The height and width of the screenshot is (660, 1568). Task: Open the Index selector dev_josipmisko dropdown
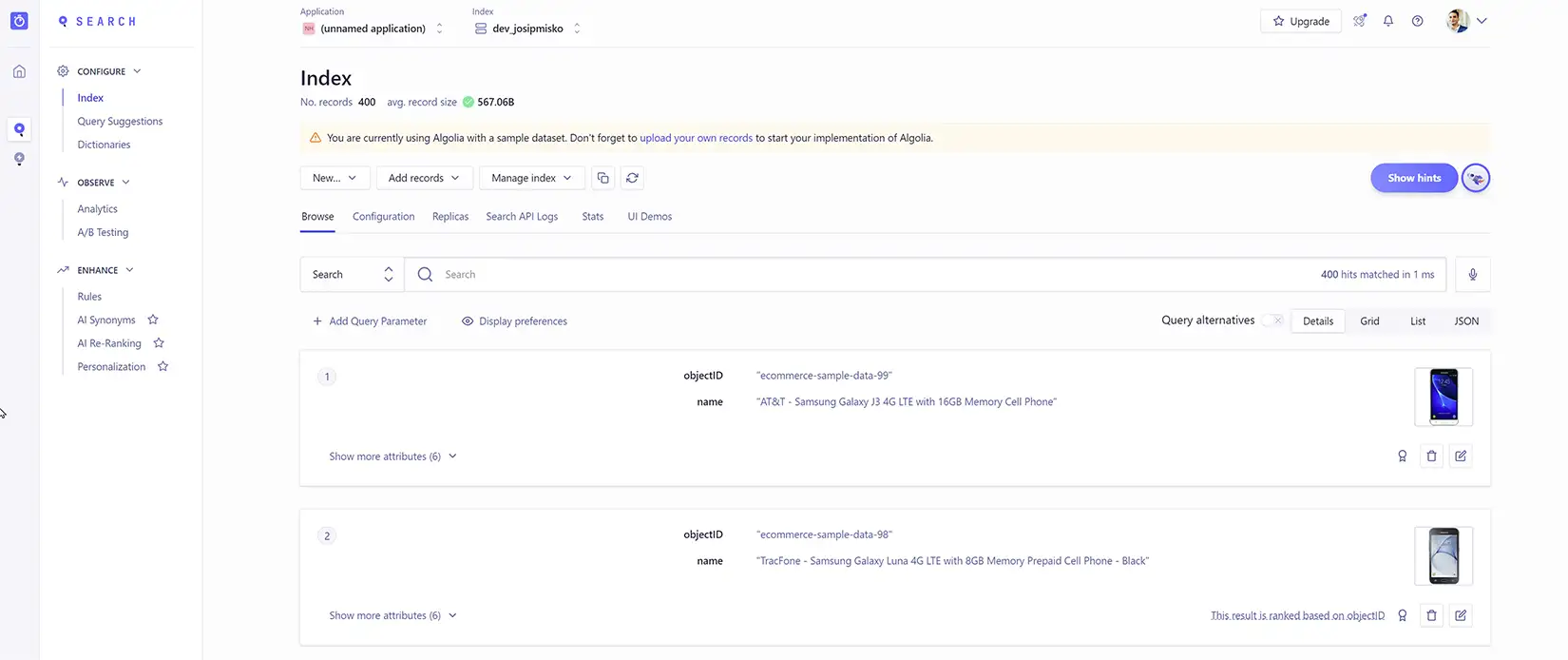click(527, 29)
